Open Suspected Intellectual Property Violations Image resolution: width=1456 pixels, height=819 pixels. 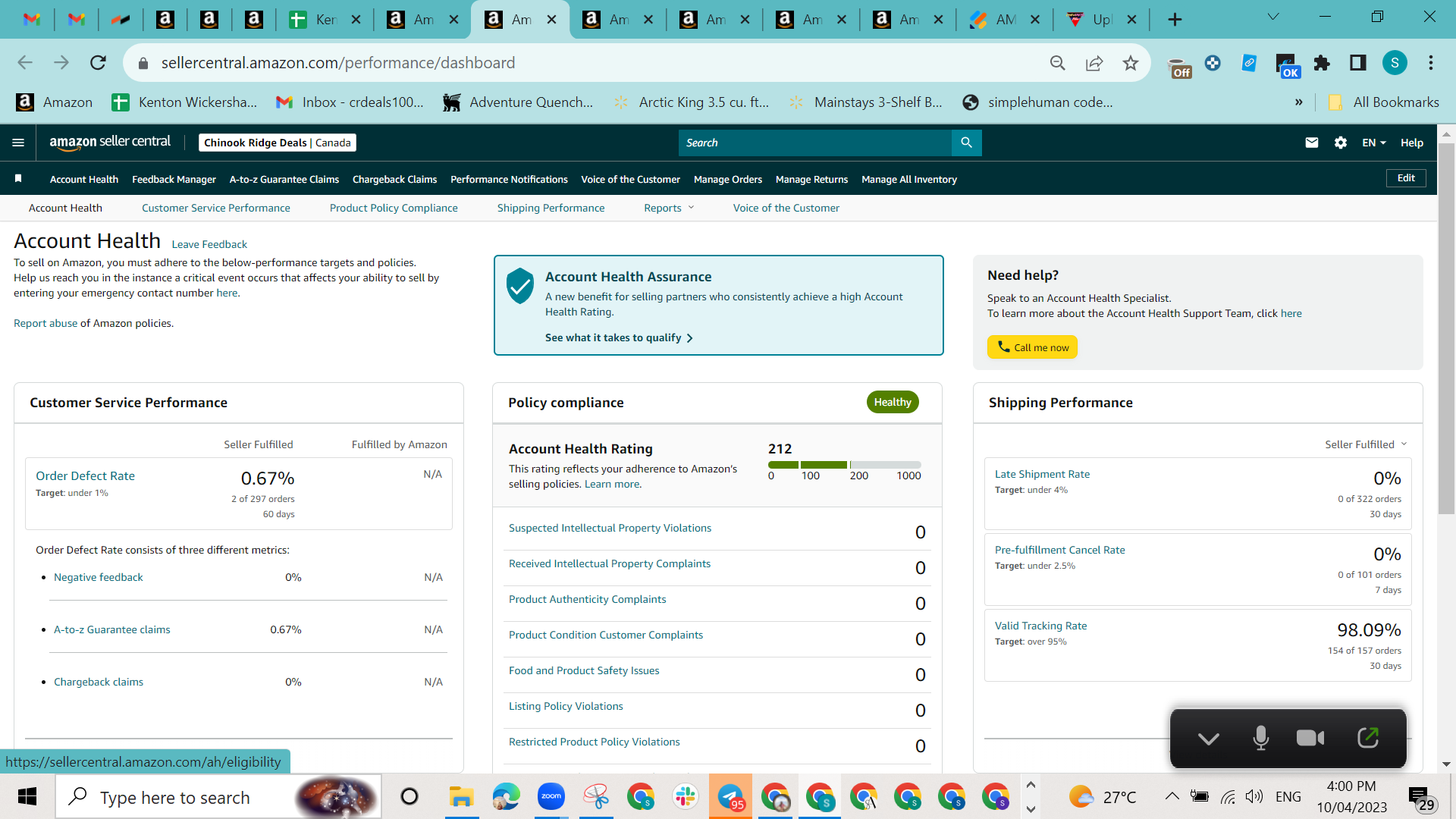point(610,528)
